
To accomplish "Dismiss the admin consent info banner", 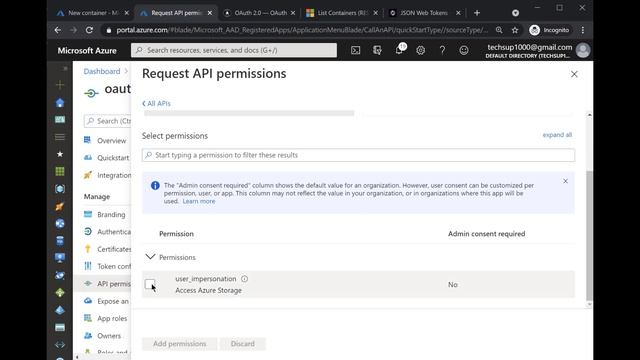I will (x=565, y=181).
